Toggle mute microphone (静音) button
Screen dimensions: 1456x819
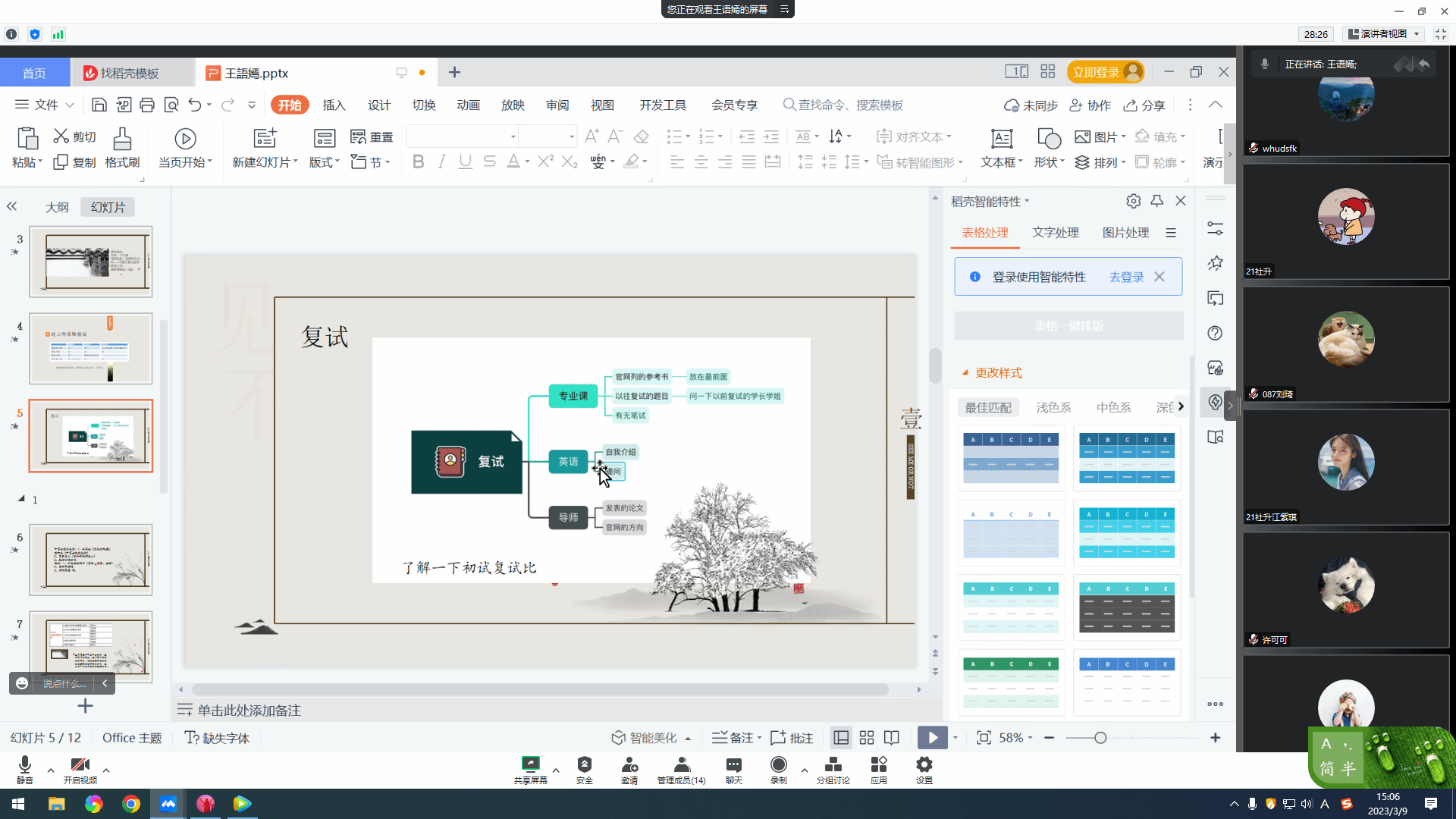(25, 764)
